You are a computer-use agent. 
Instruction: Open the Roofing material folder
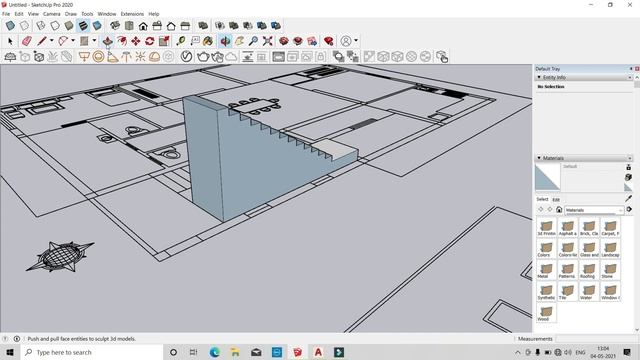589,271
